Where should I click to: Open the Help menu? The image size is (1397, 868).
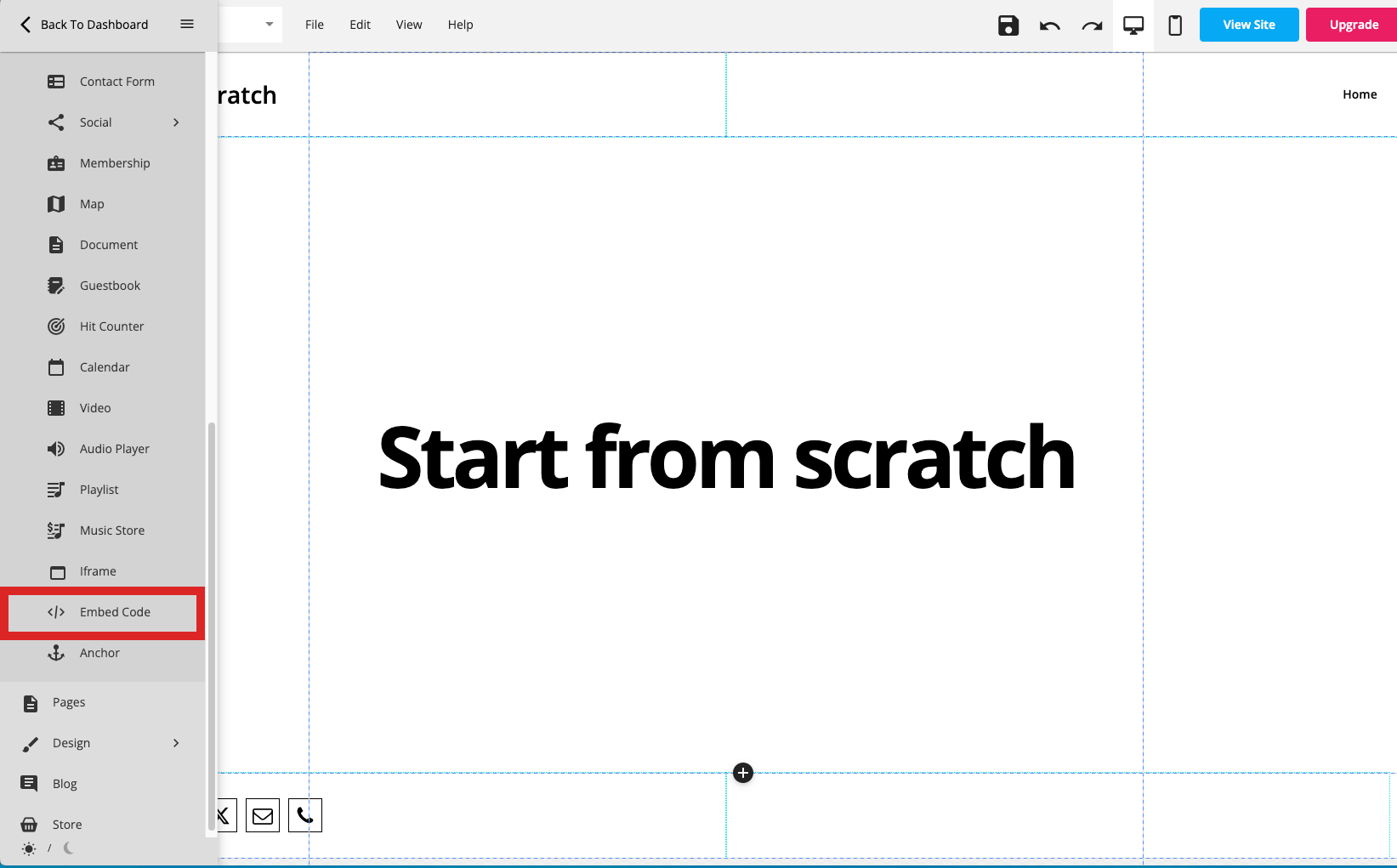click(460, 25)
